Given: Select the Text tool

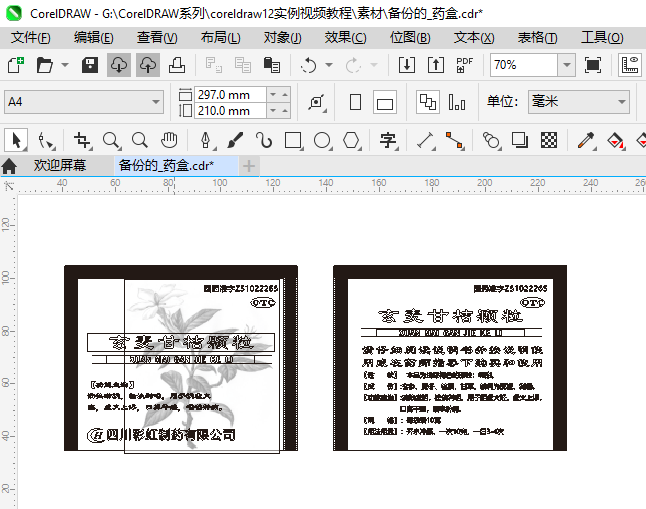Looking at the screenshot, I should click(388, 141).
